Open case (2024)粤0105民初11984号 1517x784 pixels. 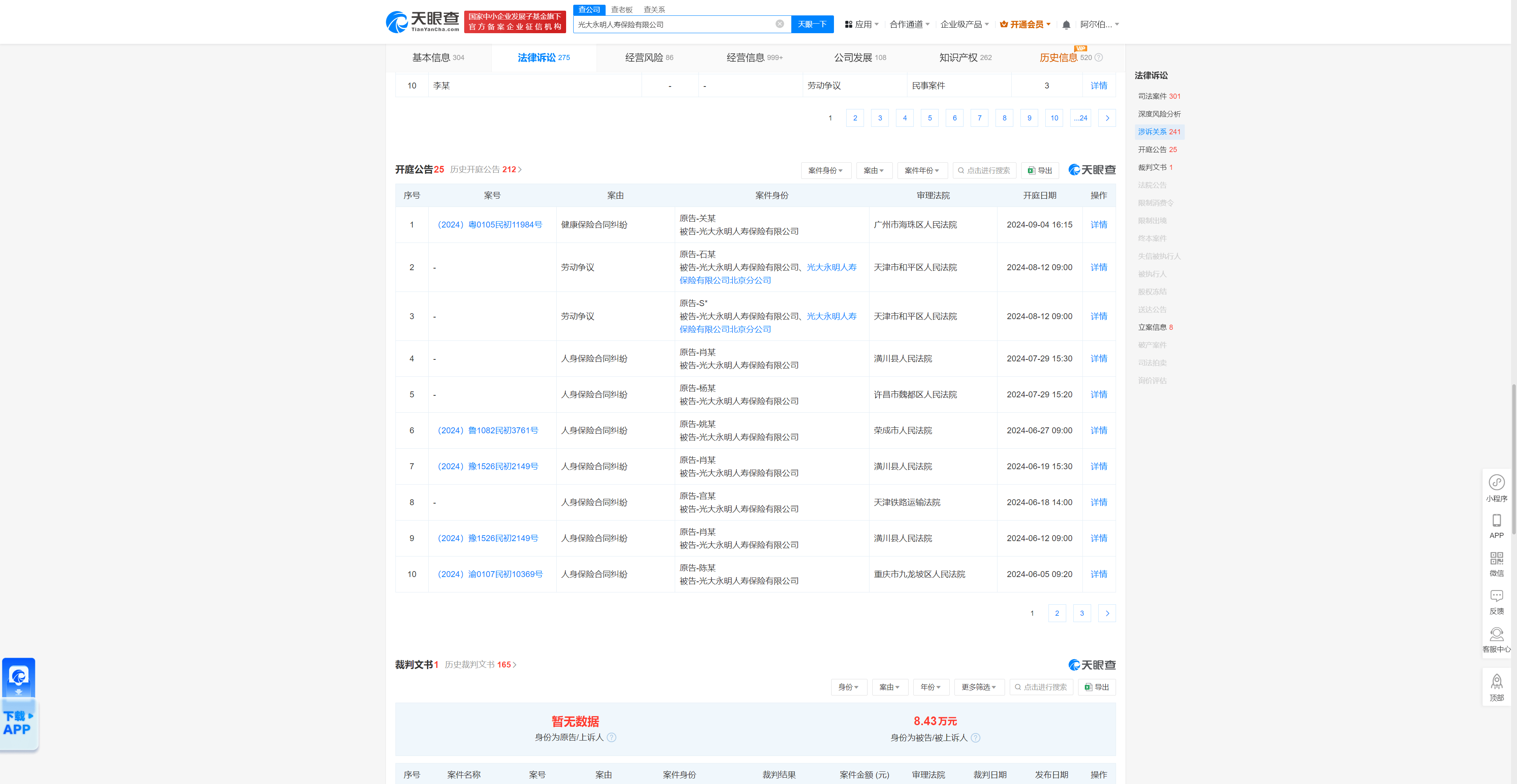490,225
